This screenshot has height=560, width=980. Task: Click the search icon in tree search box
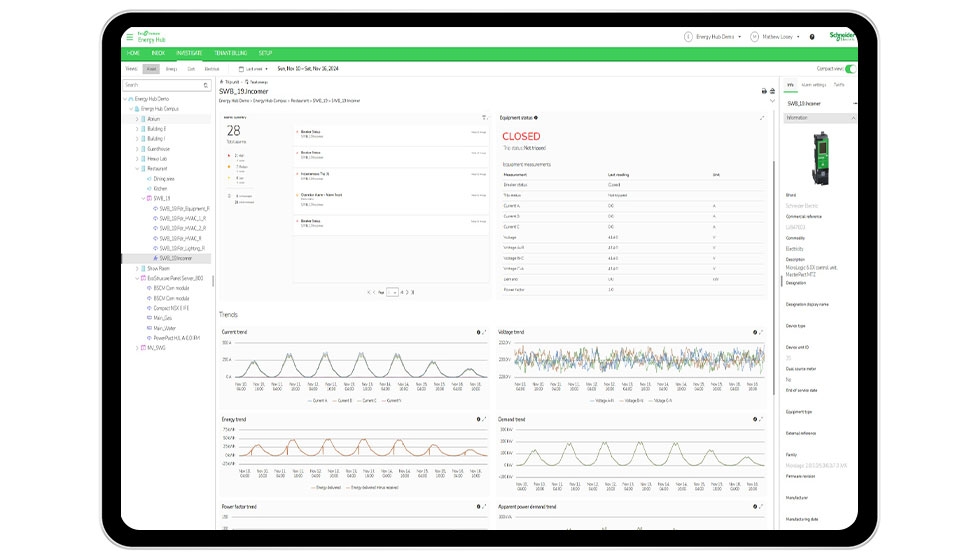point(206,85)
